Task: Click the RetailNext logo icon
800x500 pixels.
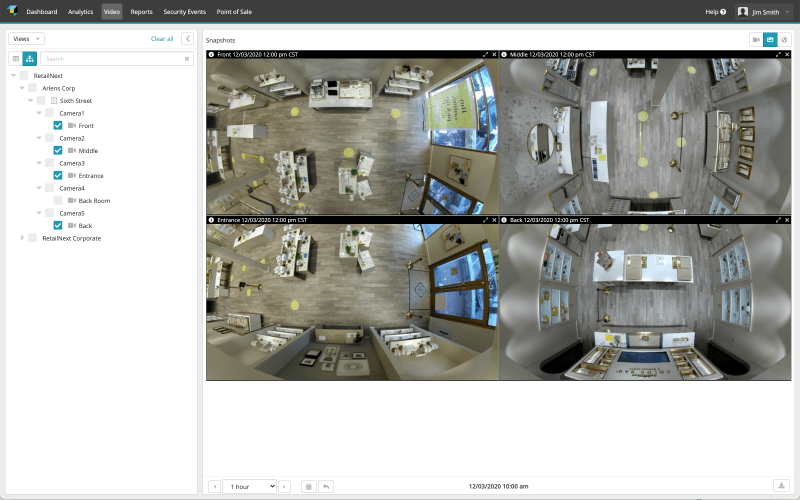Action: [12, 11]
